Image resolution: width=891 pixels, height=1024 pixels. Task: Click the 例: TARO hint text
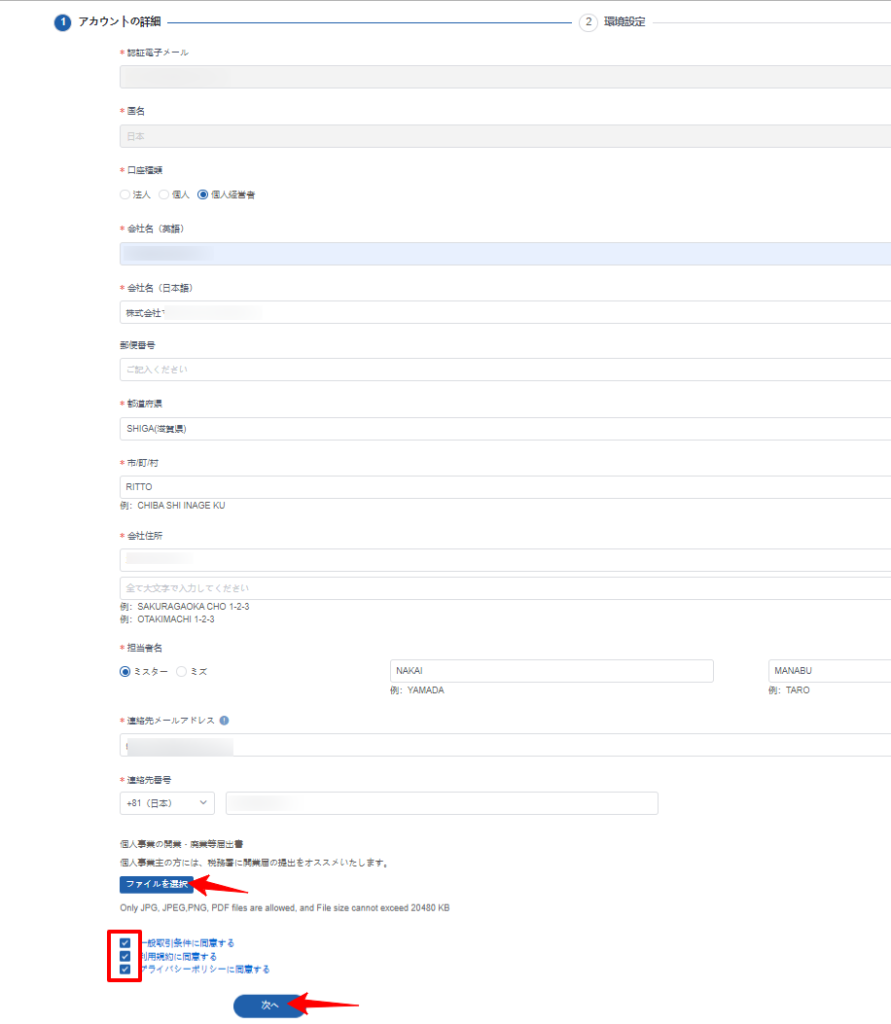789,690
